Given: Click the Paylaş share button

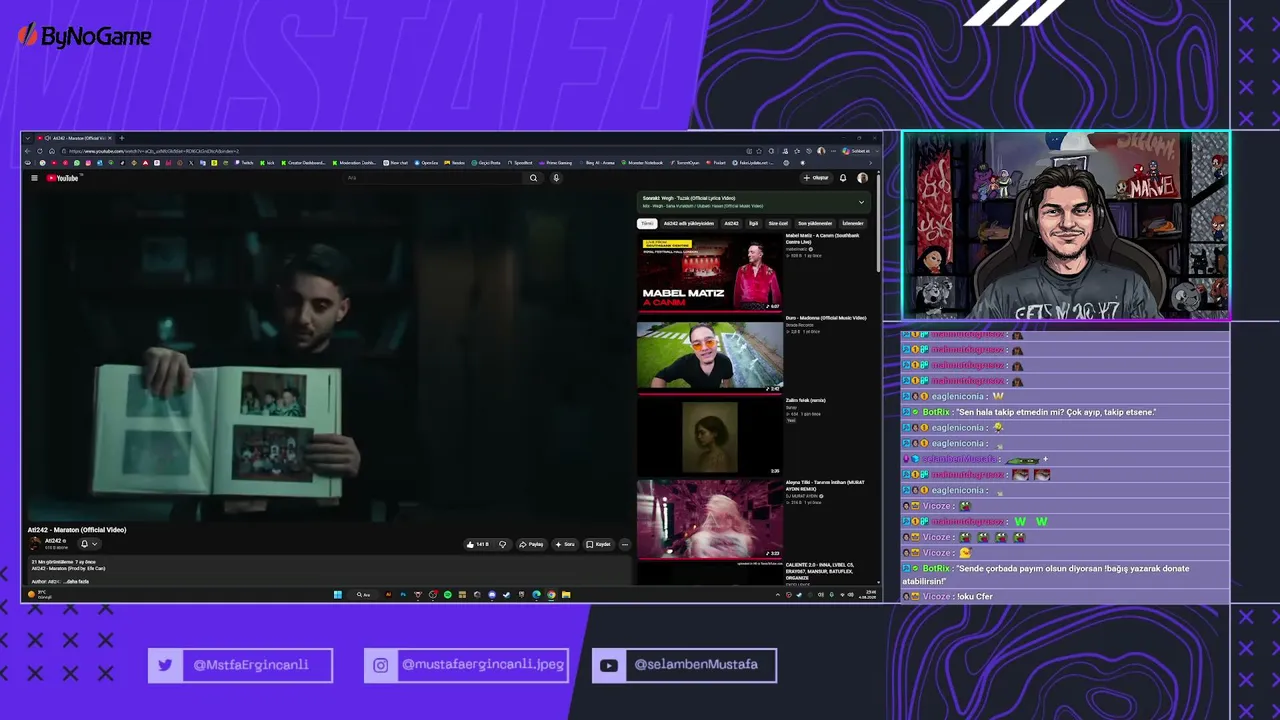Looking at the screenshot, I should tap(531, 544).
